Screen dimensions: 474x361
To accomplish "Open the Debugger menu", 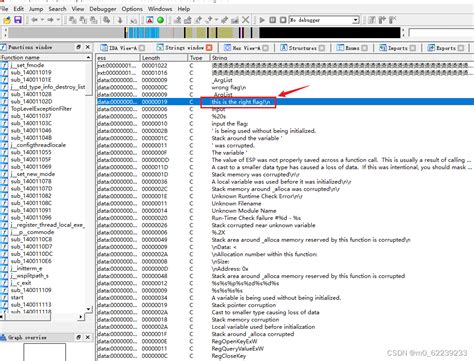I will pos(103,9).
